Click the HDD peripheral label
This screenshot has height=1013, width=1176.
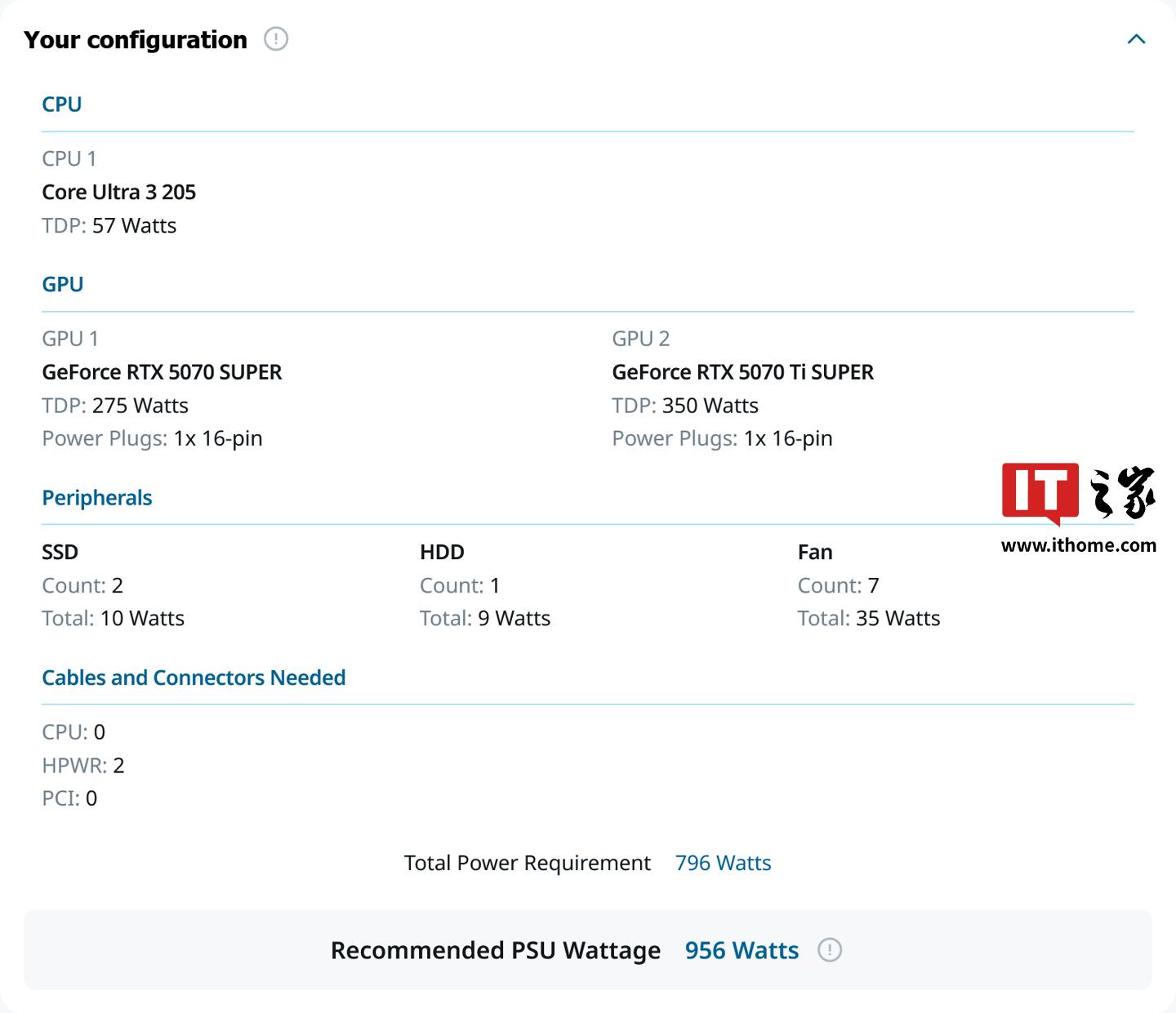(442, 552)
